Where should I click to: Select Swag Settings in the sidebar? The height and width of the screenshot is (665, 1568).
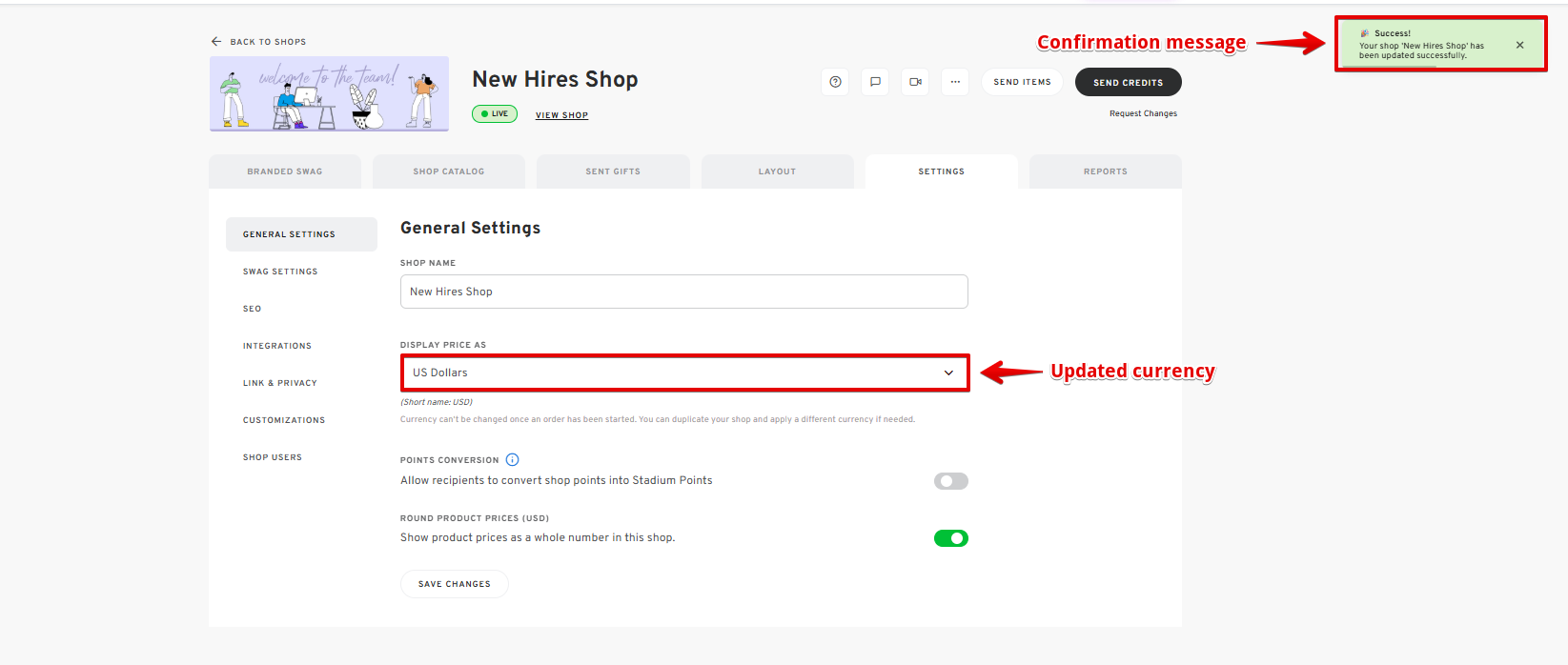coord(280,272)
